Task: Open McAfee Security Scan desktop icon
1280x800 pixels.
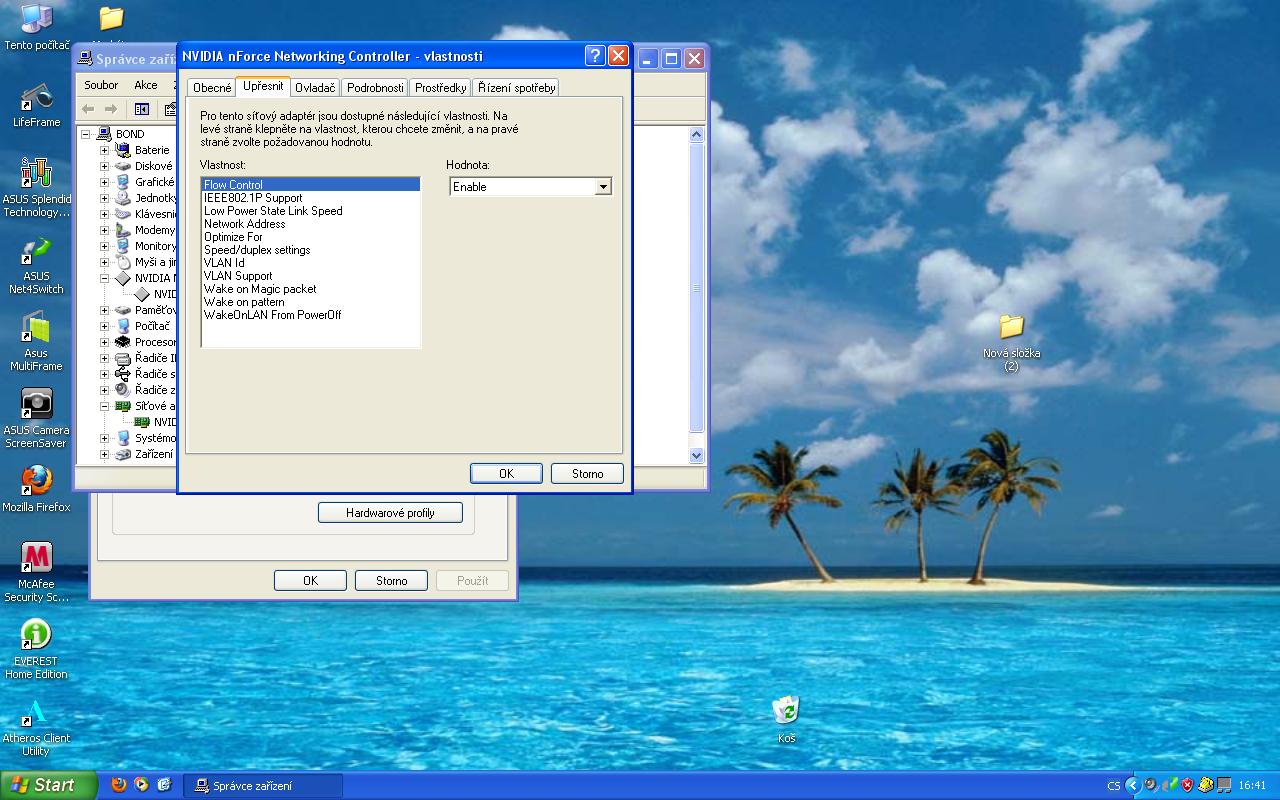Action: (36, 572)
